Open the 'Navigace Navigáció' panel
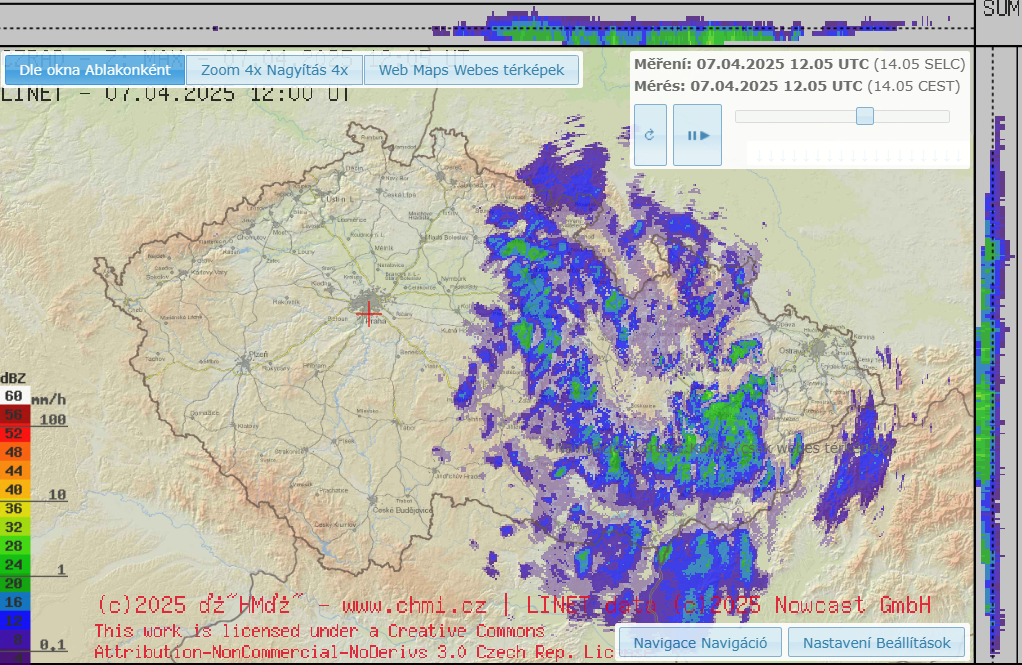1022x665 pixels. (700, 642)
